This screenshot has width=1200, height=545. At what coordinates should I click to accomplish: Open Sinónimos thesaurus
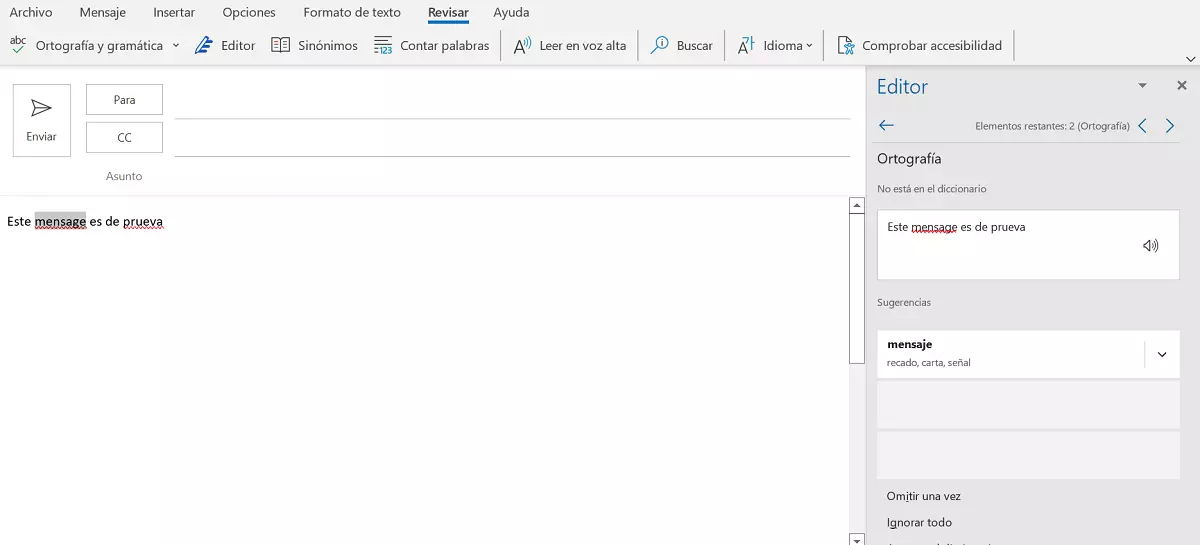tap(314, 45)
